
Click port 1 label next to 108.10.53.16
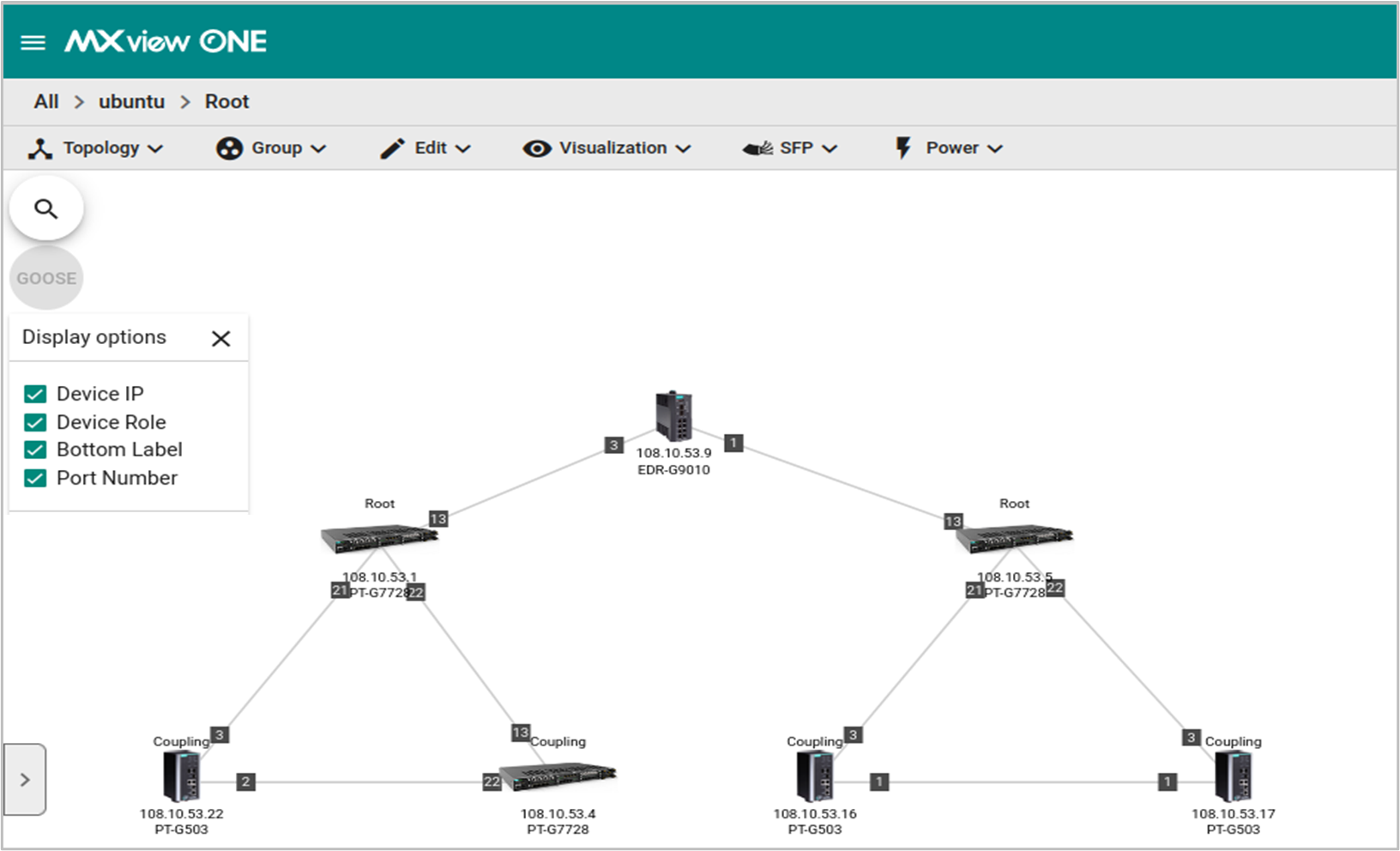[x=879, y=782]
